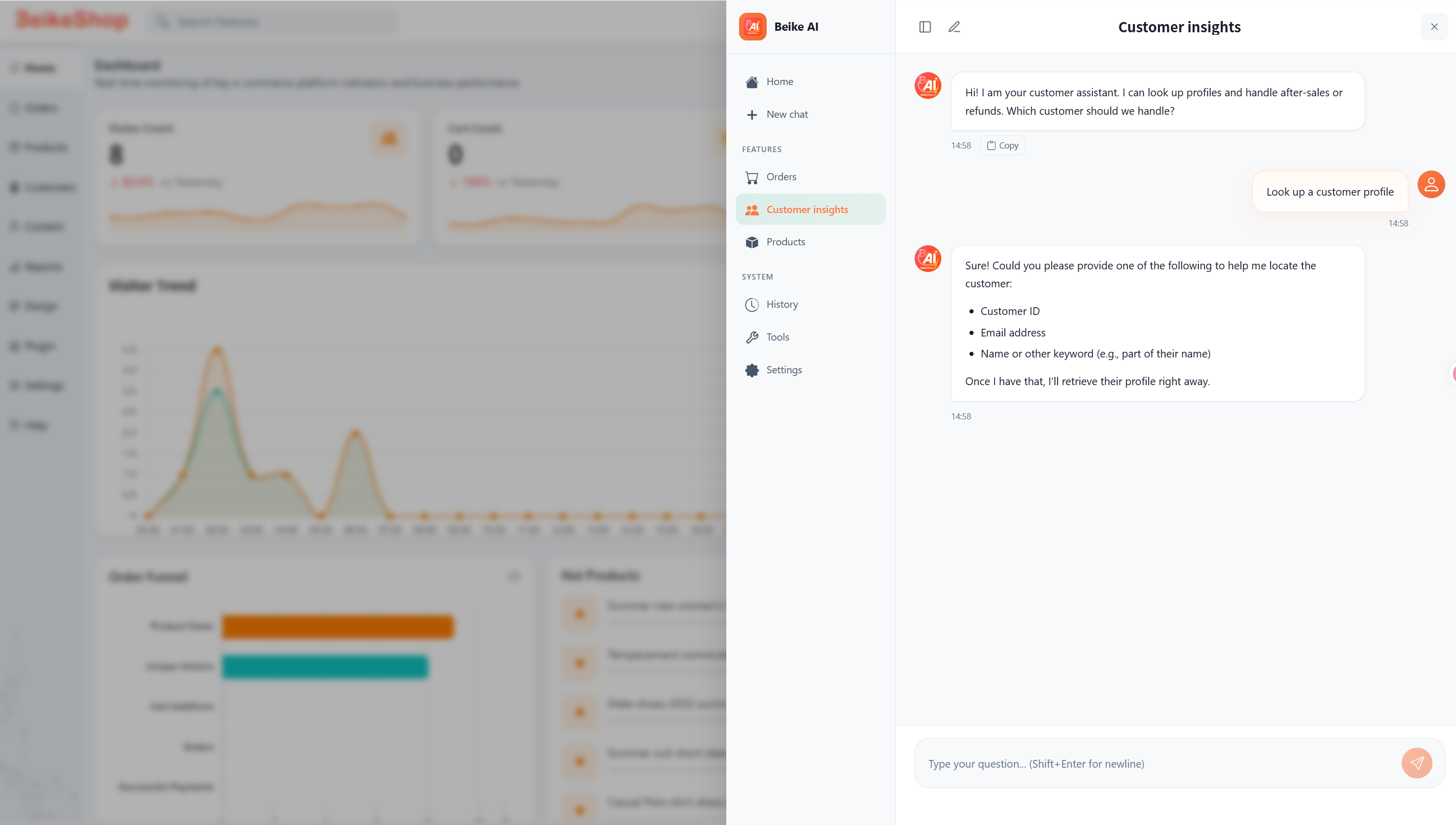Screen dimensions: 1456x825
Task: Click the Home house icon
Action: pos(752,82)
